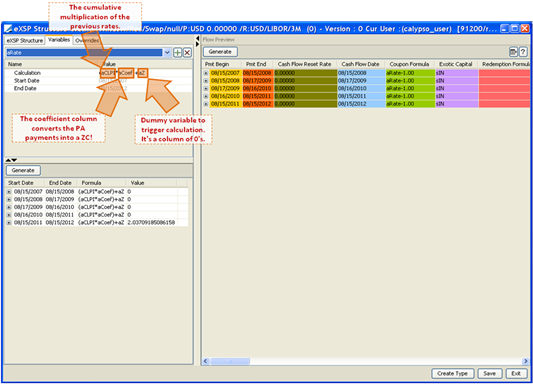The image size is (533, 384).
Task: Expand variable row starting 08/15/2008
Action: click(x=9, y=199)
